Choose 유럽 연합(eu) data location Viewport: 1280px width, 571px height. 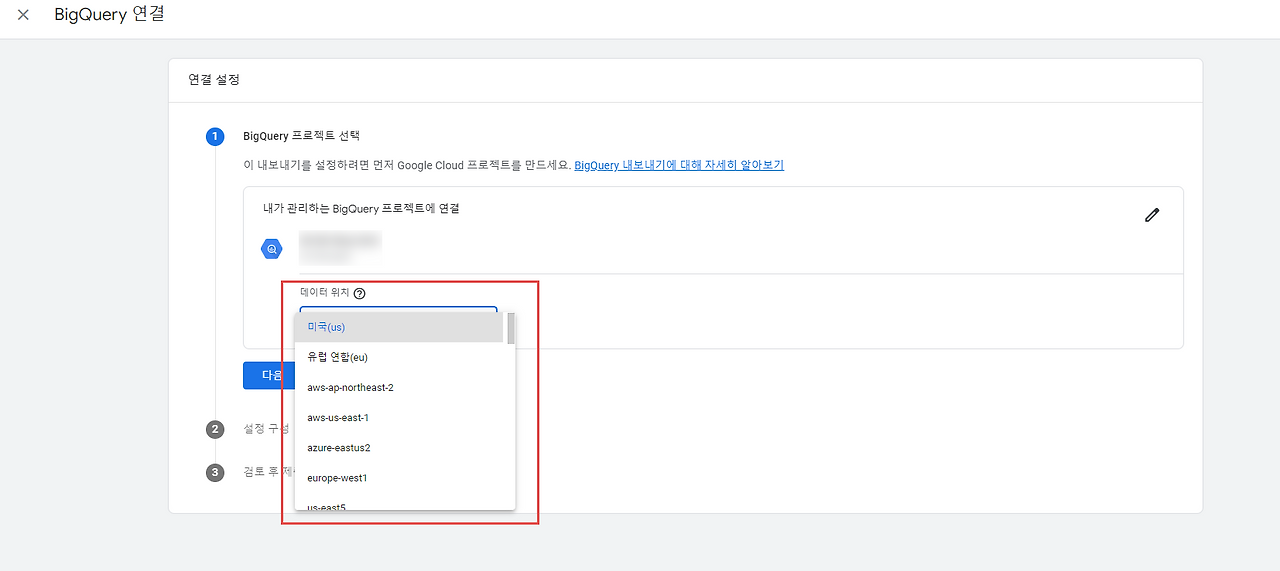click(x=400, y=357)
